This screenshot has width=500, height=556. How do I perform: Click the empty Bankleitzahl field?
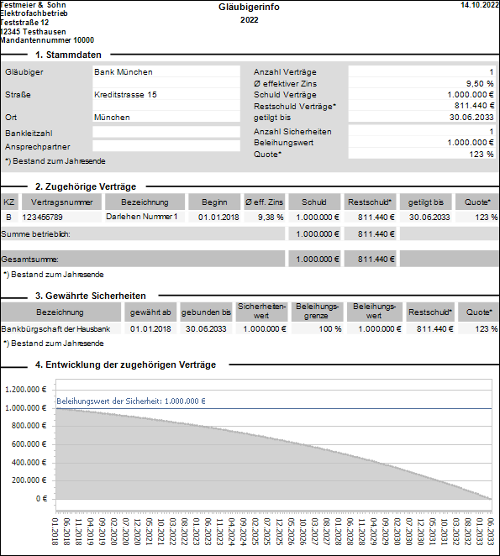click(x=166, y=133)
